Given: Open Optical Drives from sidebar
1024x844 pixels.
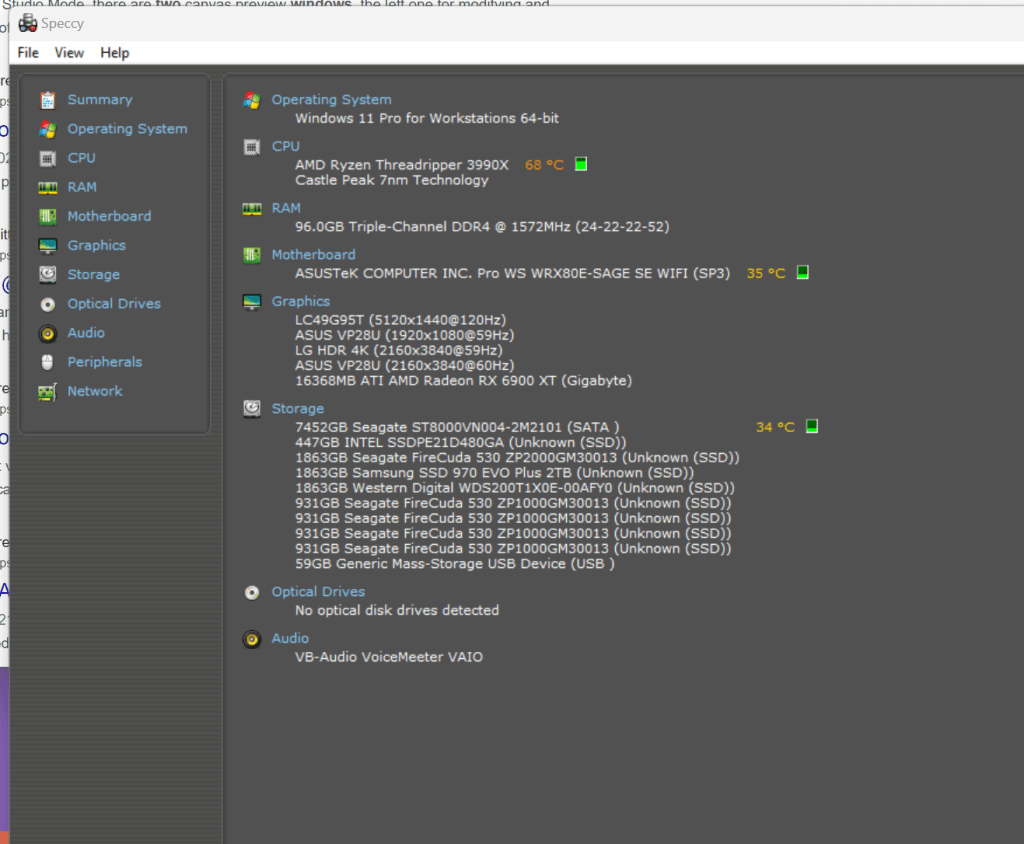Looking at the screenshot, I should [x=114, y=304].
